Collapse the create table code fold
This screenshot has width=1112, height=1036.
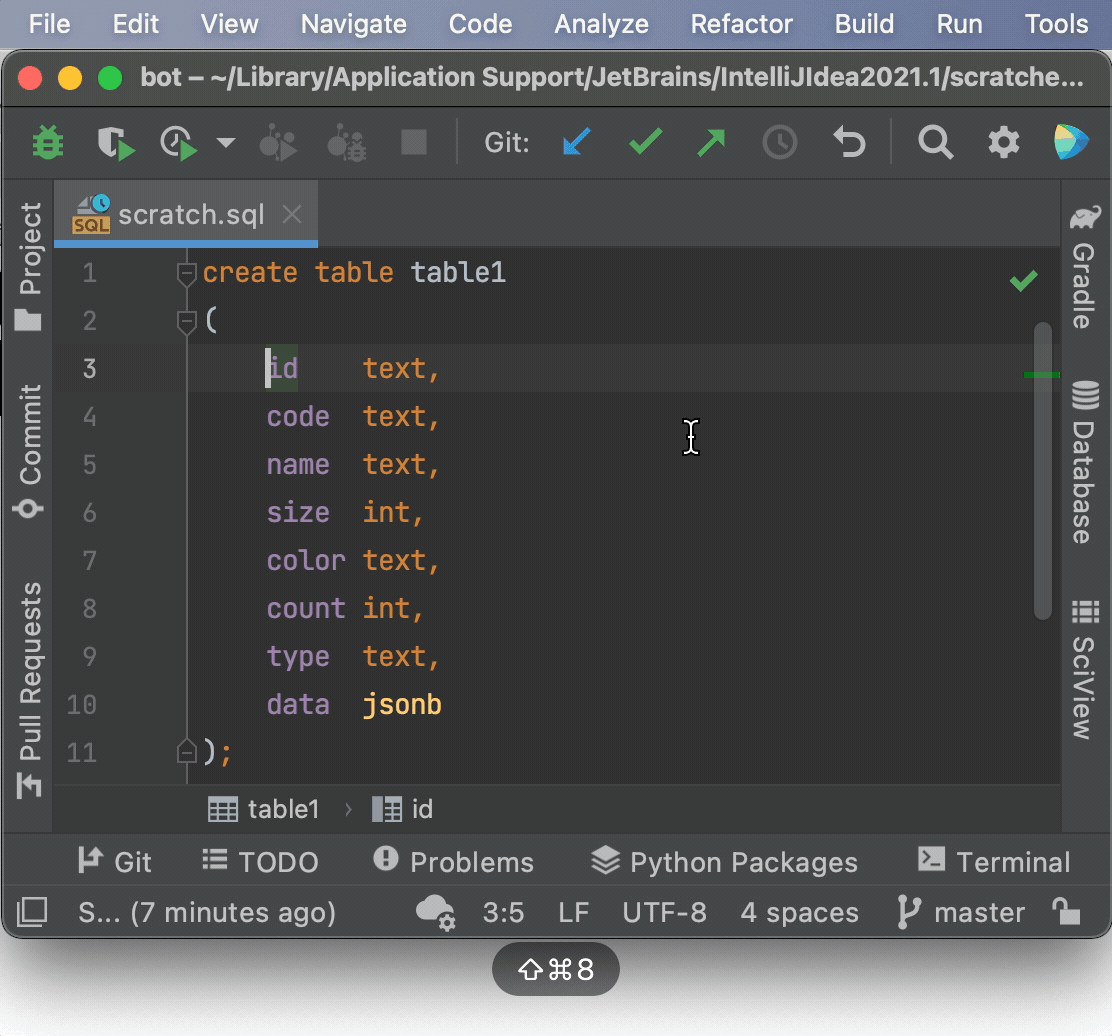point(186,272)
